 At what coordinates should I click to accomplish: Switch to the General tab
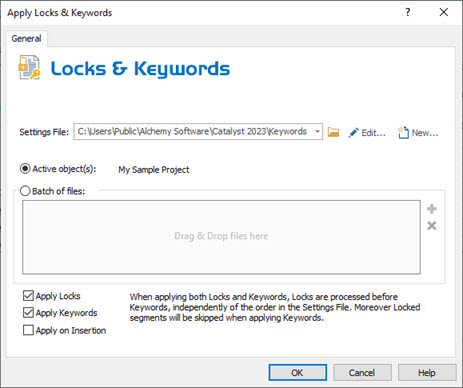(x=26, y=38)
